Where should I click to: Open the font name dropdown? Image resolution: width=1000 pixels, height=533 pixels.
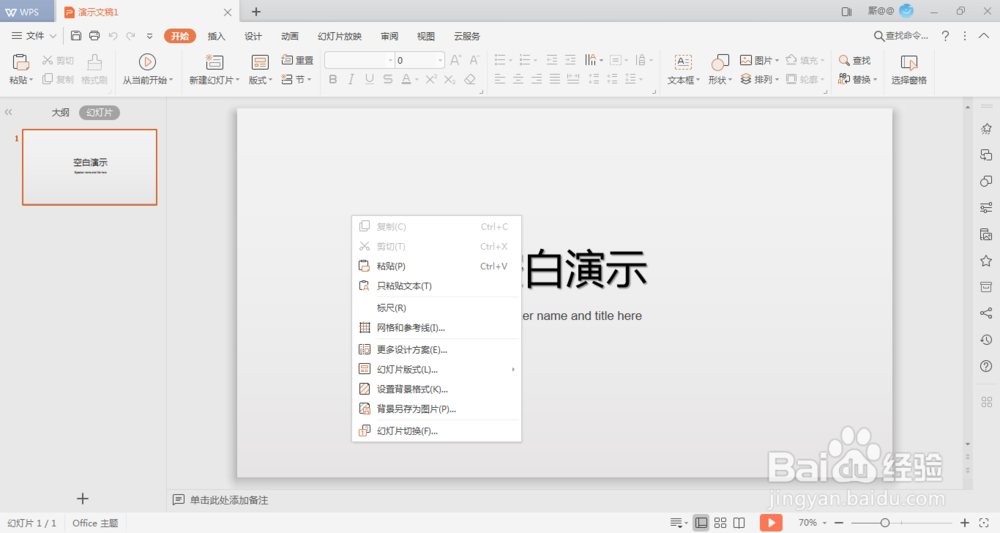tap(390, 61)
